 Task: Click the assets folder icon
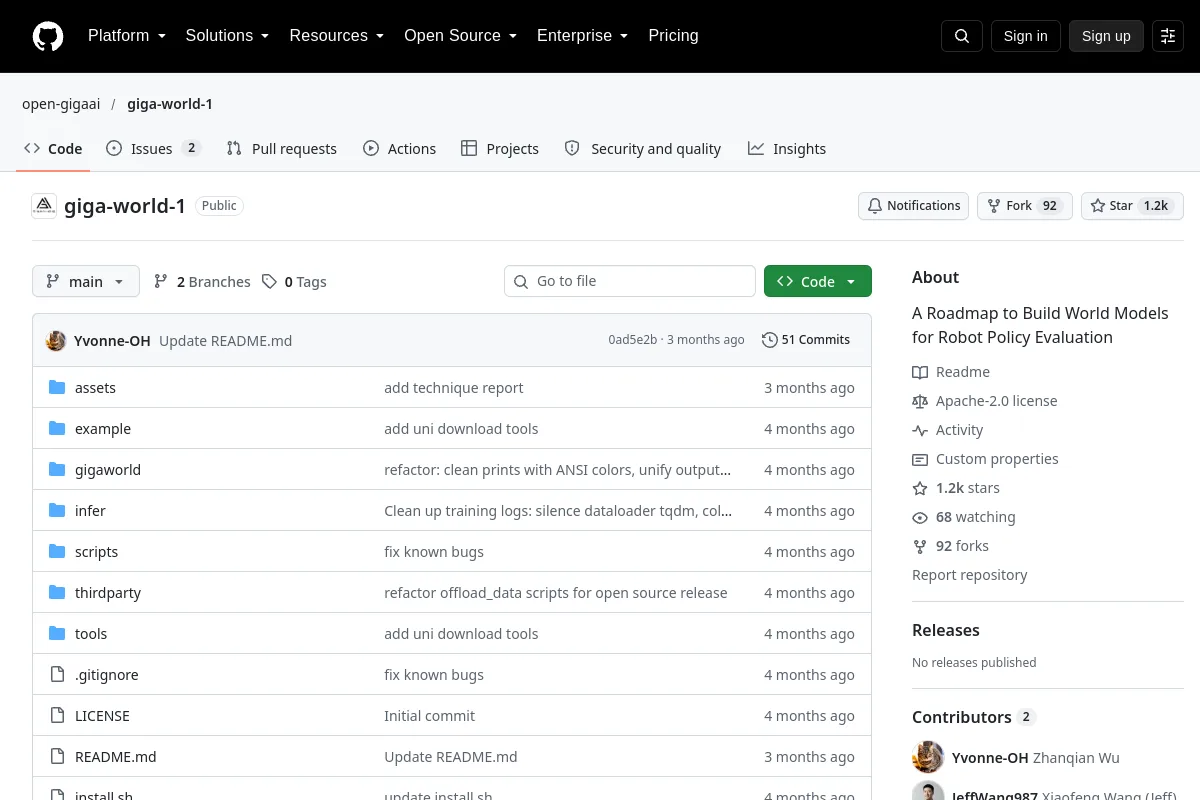57,388
